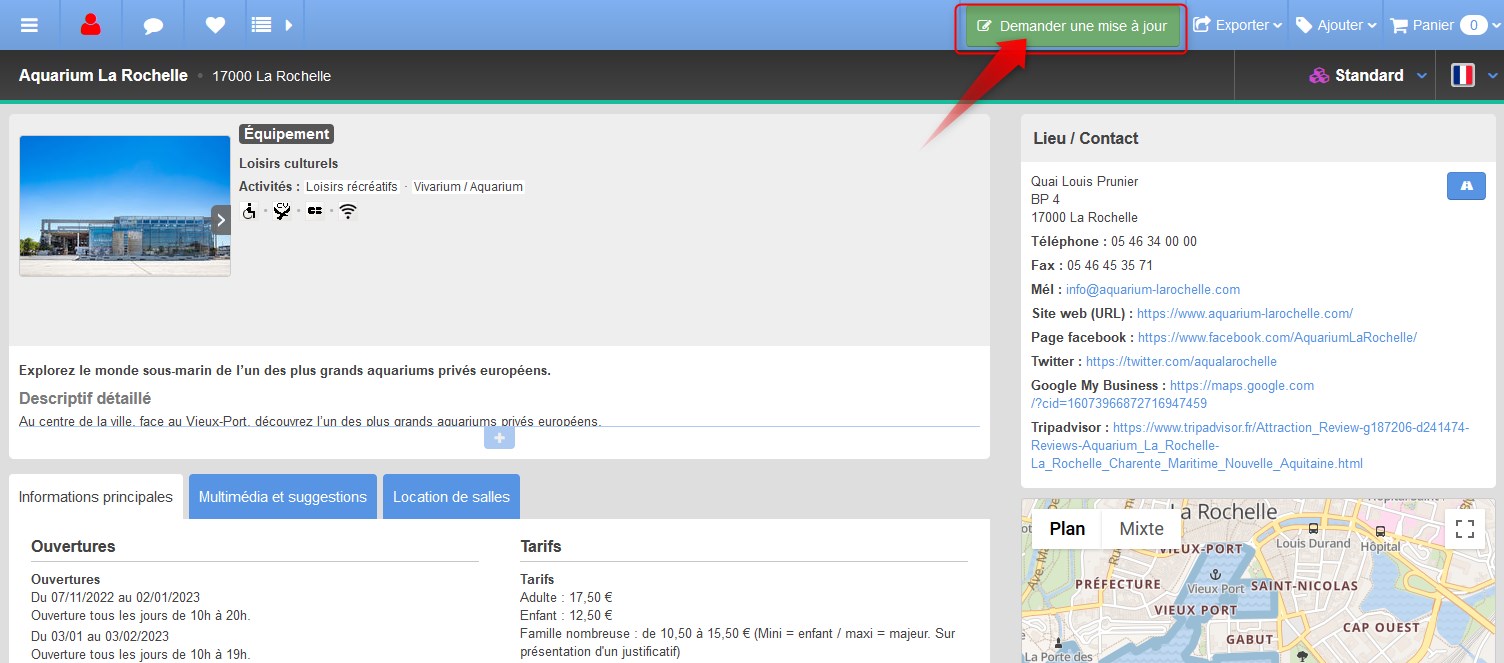Select Informations principales tab
The height and width of the screenshot is (663, 1504).
point(96,497)
